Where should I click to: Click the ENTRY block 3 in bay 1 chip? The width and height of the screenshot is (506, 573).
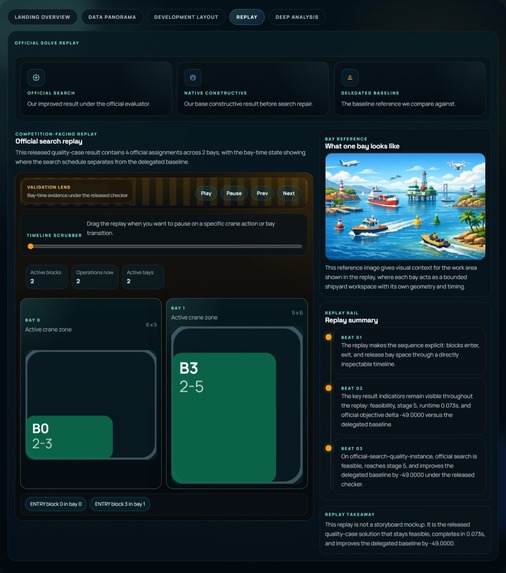(120, 504)
